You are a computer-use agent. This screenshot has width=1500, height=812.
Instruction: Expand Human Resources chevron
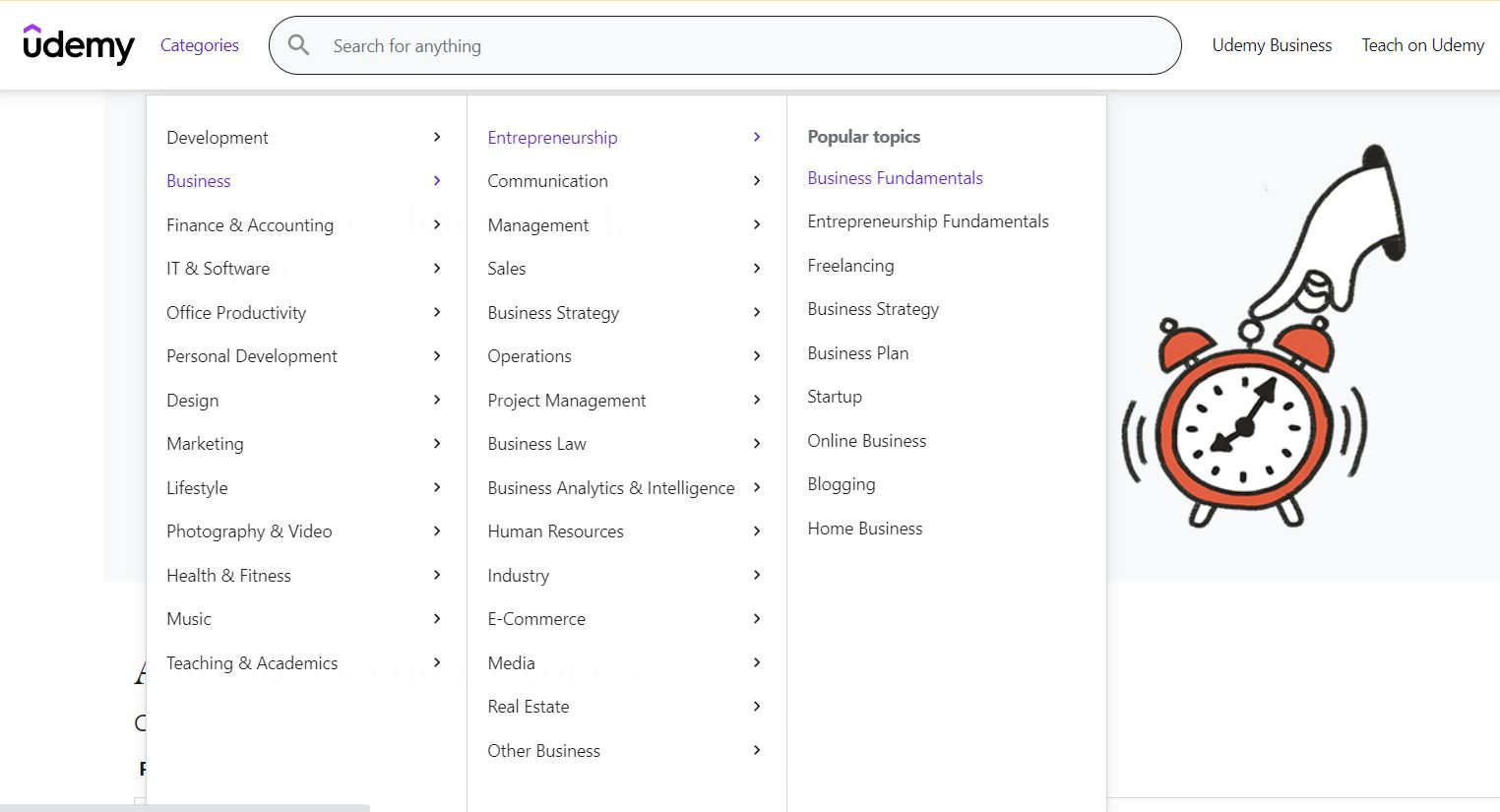tap(757, 531)
